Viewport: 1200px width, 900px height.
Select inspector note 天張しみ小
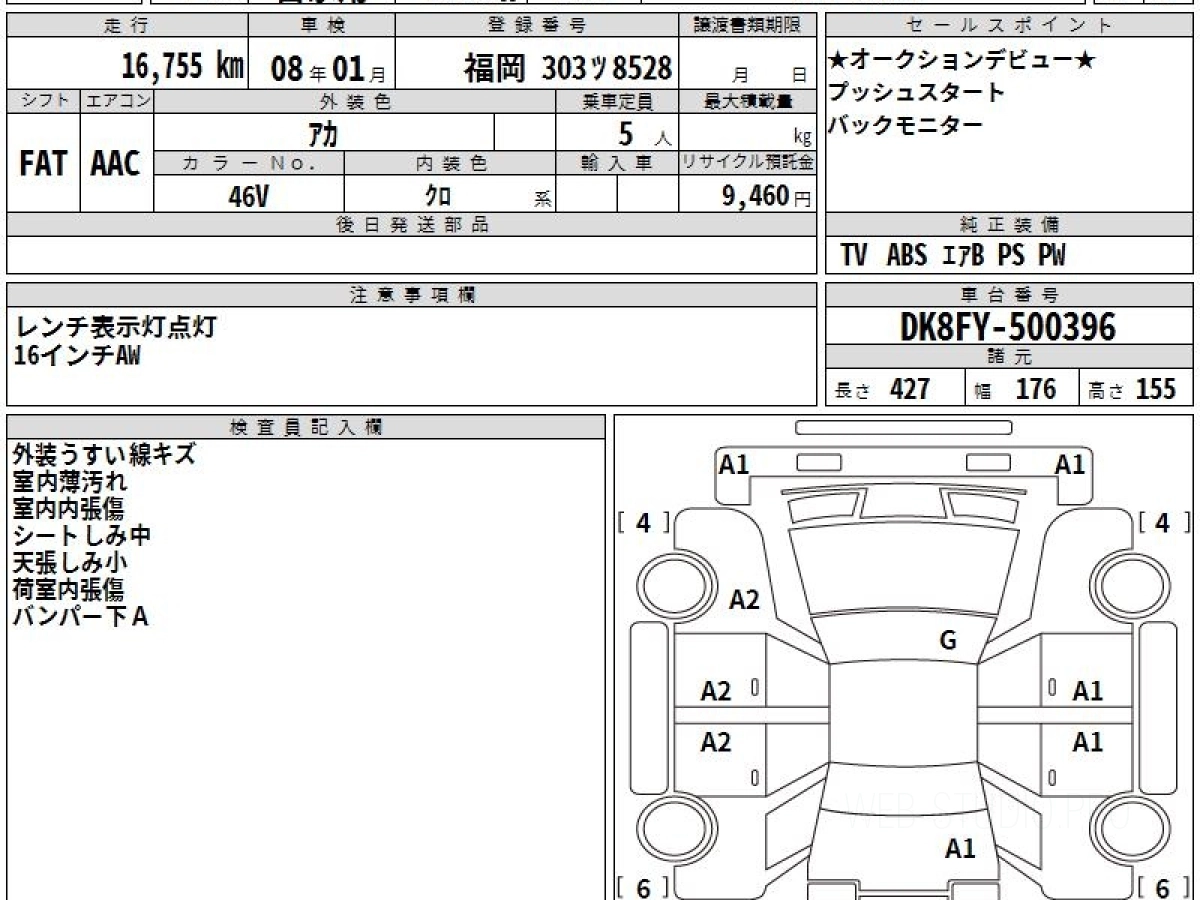click(x=70, y=563)
